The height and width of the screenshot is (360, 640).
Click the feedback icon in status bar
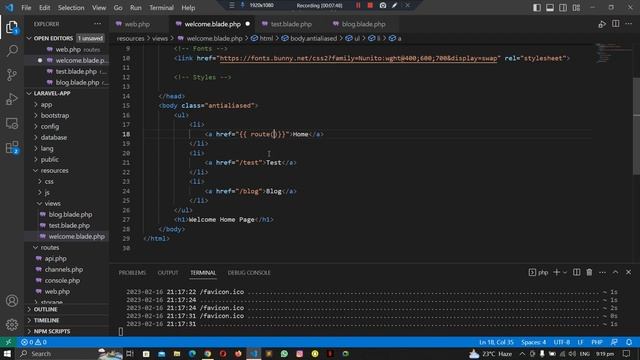614,342
